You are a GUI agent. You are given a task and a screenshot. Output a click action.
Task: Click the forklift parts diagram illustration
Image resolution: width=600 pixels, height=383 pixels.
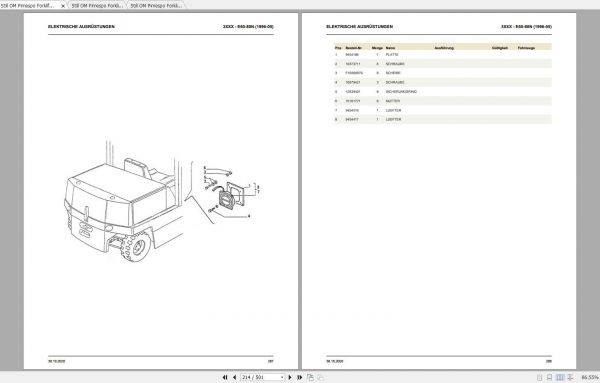[162, 201]
